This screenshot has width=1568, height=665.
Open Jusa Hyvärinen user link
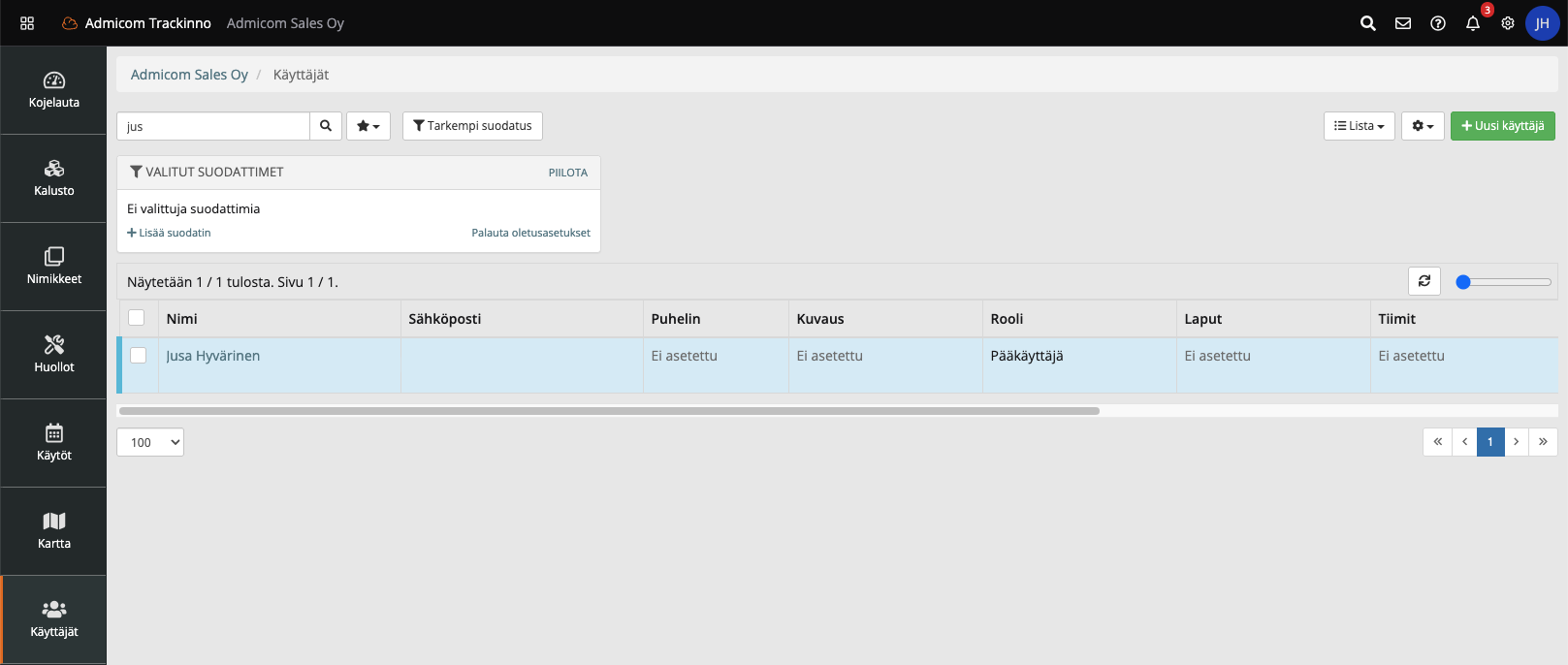coord(213,356)
